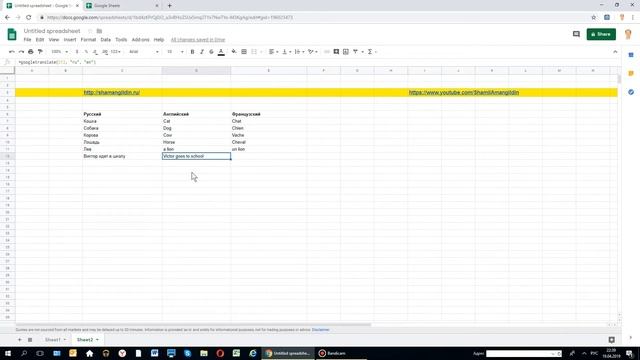
Task: Rename the Untitled spreadsheet title
Action: [52, 31]
